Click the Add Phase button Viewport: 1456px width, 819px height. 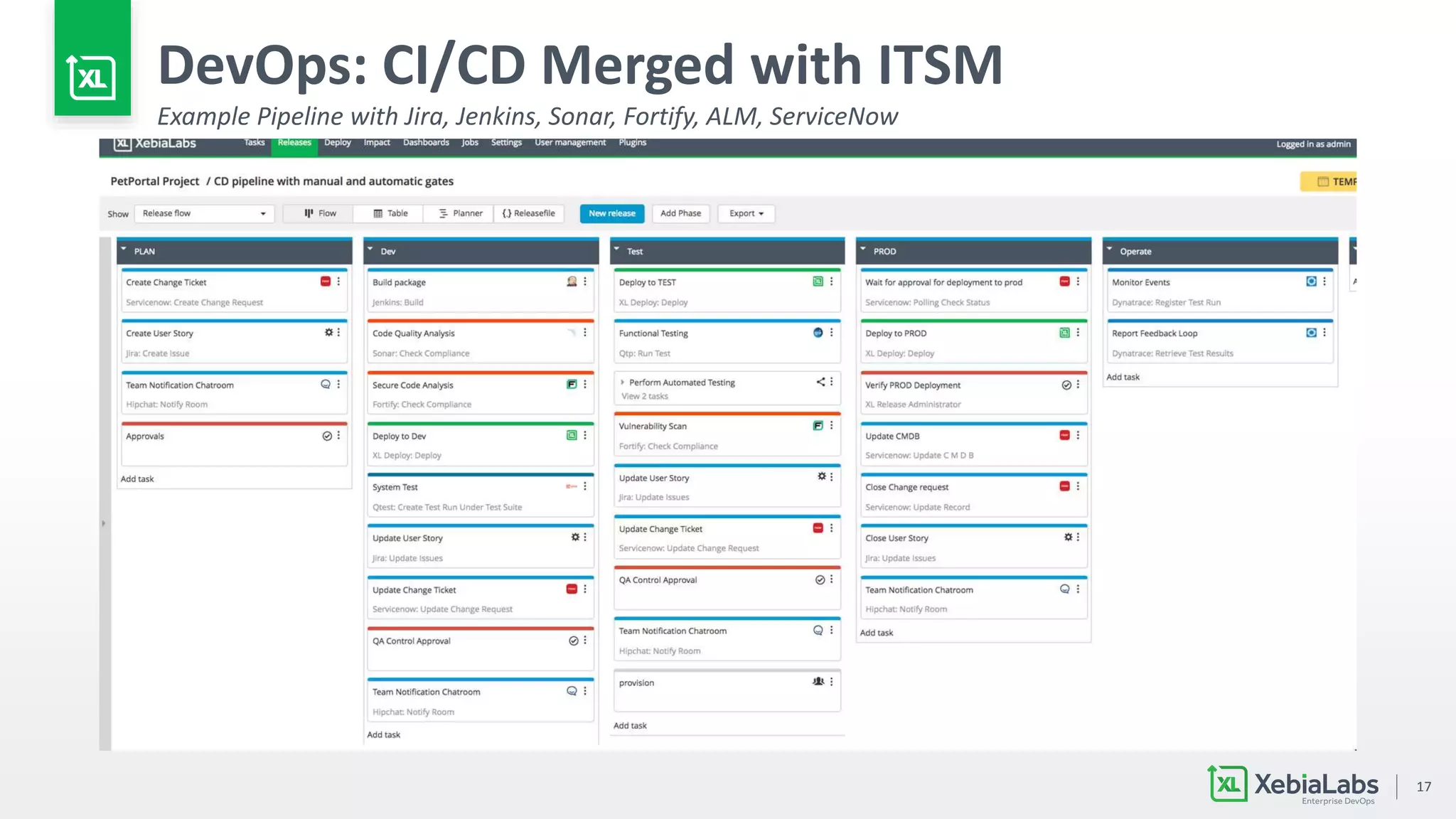tap(680, 213)
